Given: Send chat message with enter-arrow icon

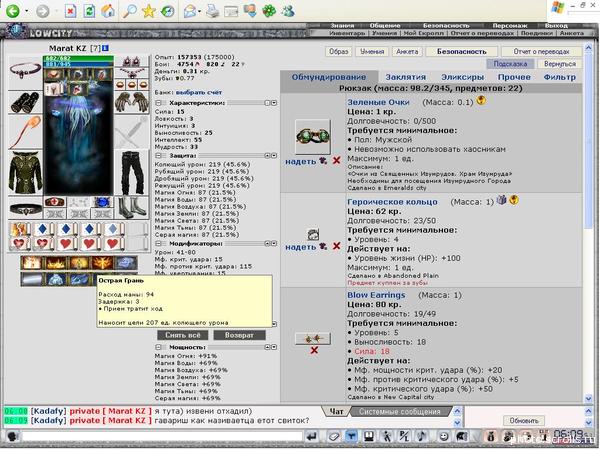Looking at the screenshot, I should tap(312, 436).
